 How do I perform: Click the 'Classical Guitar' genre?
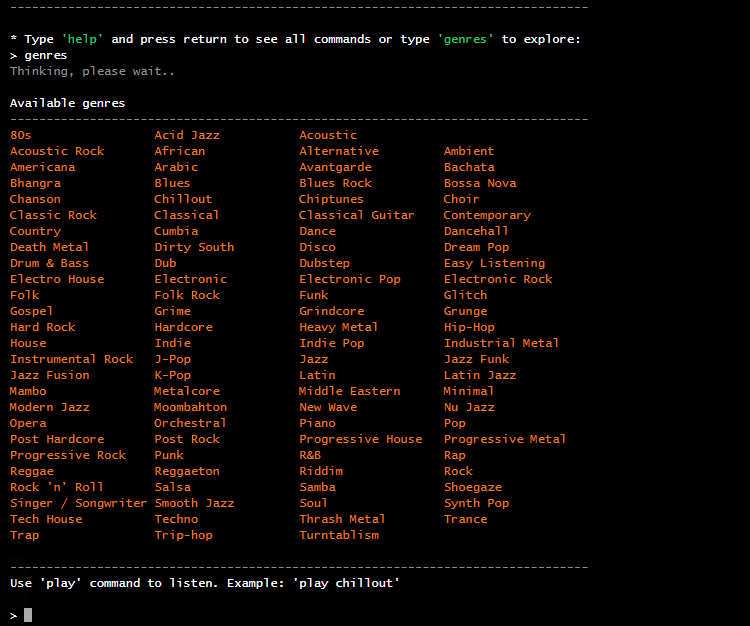(x=356, y=215)
